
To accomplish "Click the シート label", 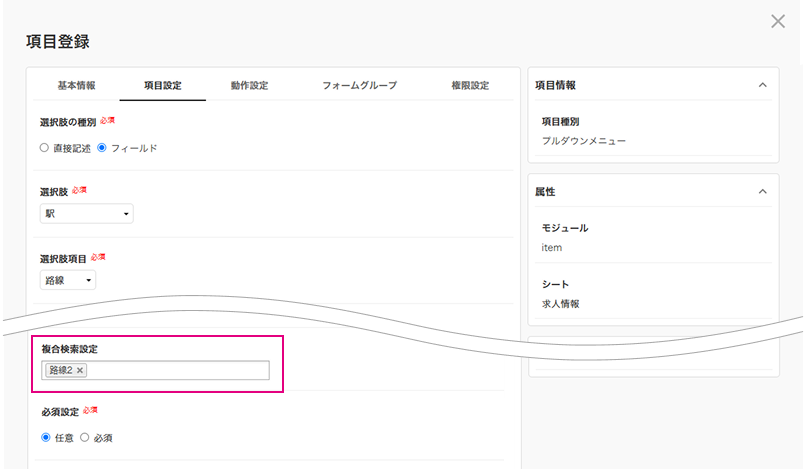I will (x=555, y=284).
